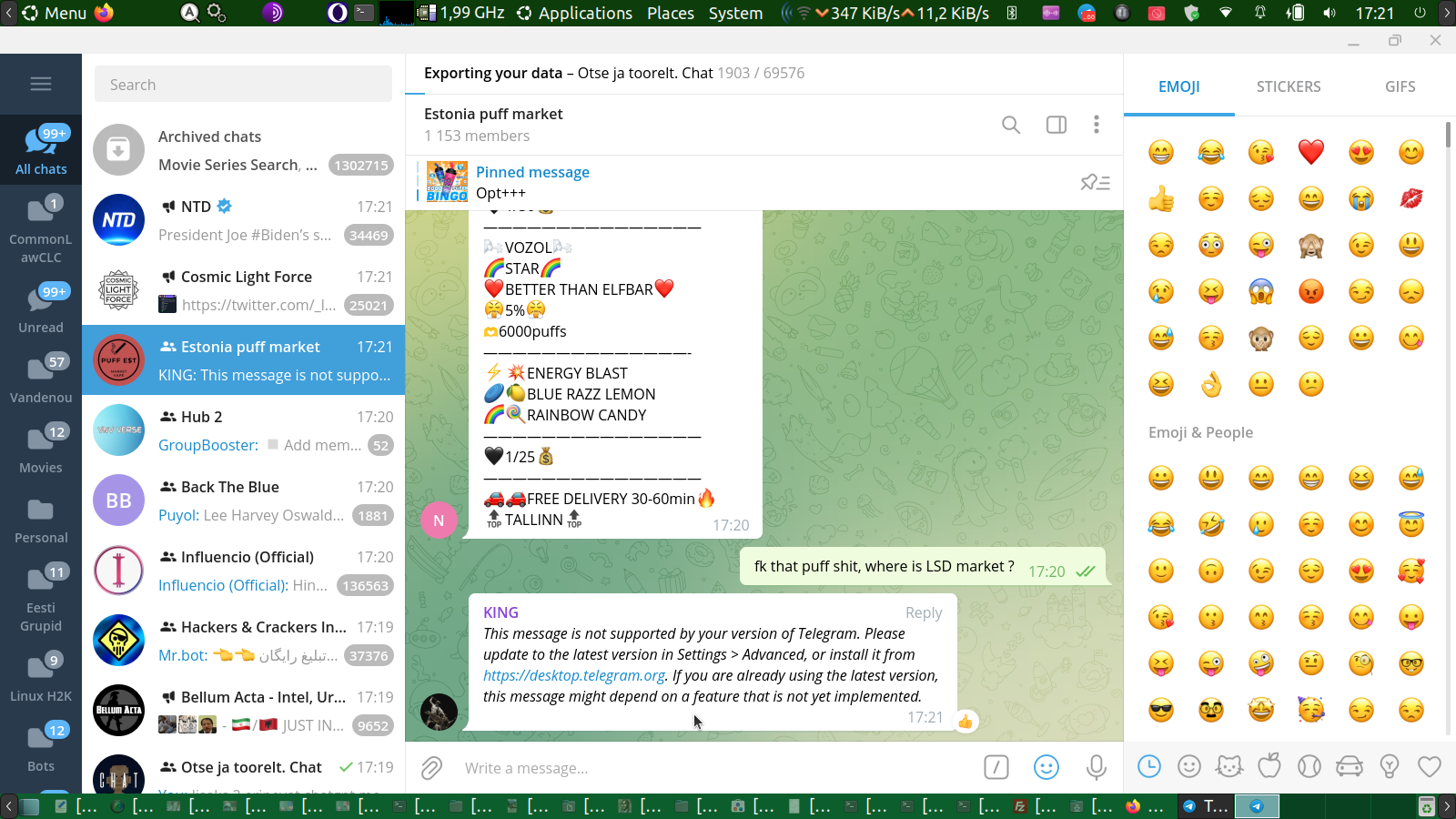
Task: Open the Eesti Grupid chat folder
Action: click(x=41, y=598)
